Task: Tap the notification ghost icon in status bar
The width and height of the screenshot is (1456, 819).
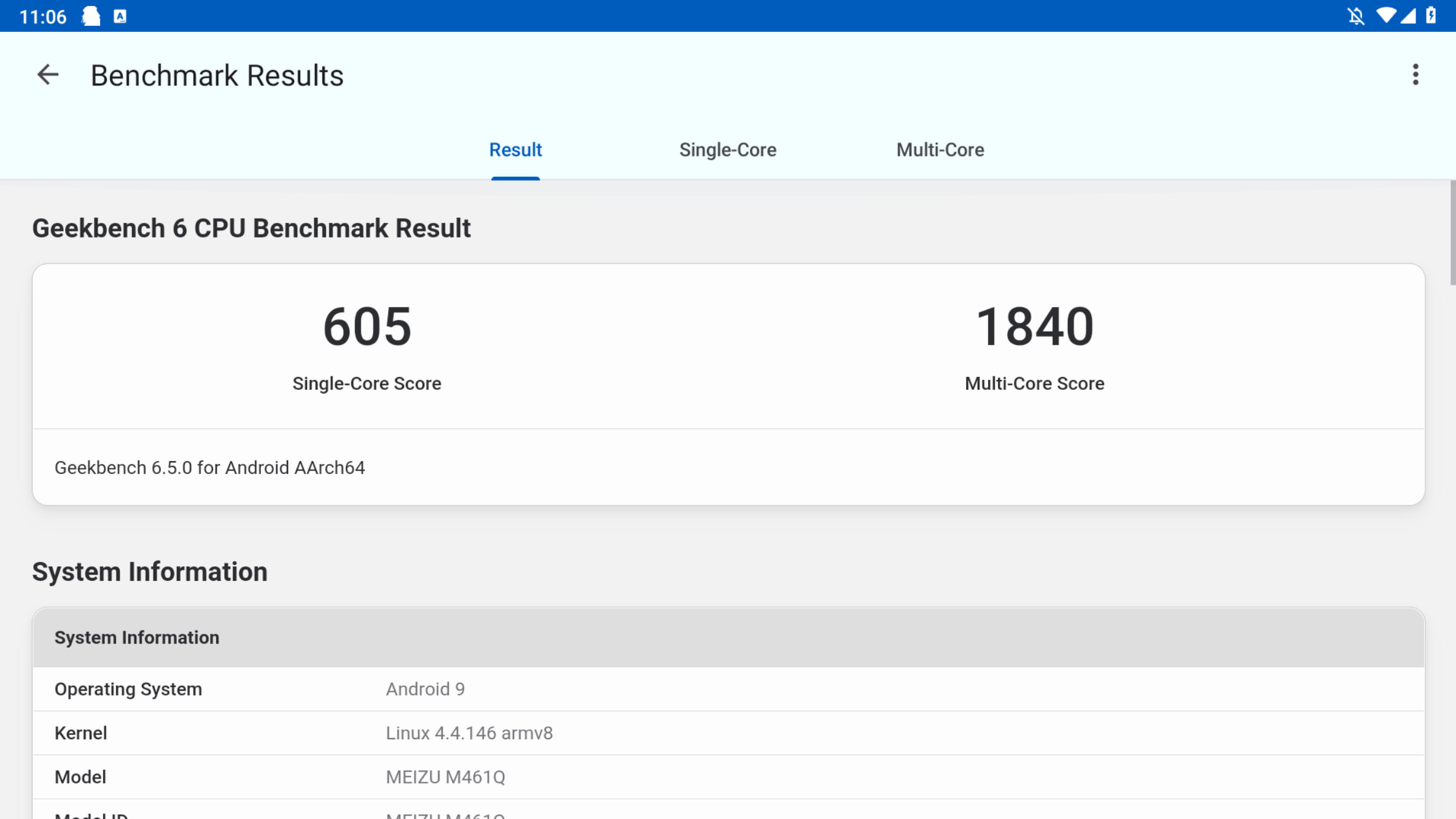Action: (91, 16)
